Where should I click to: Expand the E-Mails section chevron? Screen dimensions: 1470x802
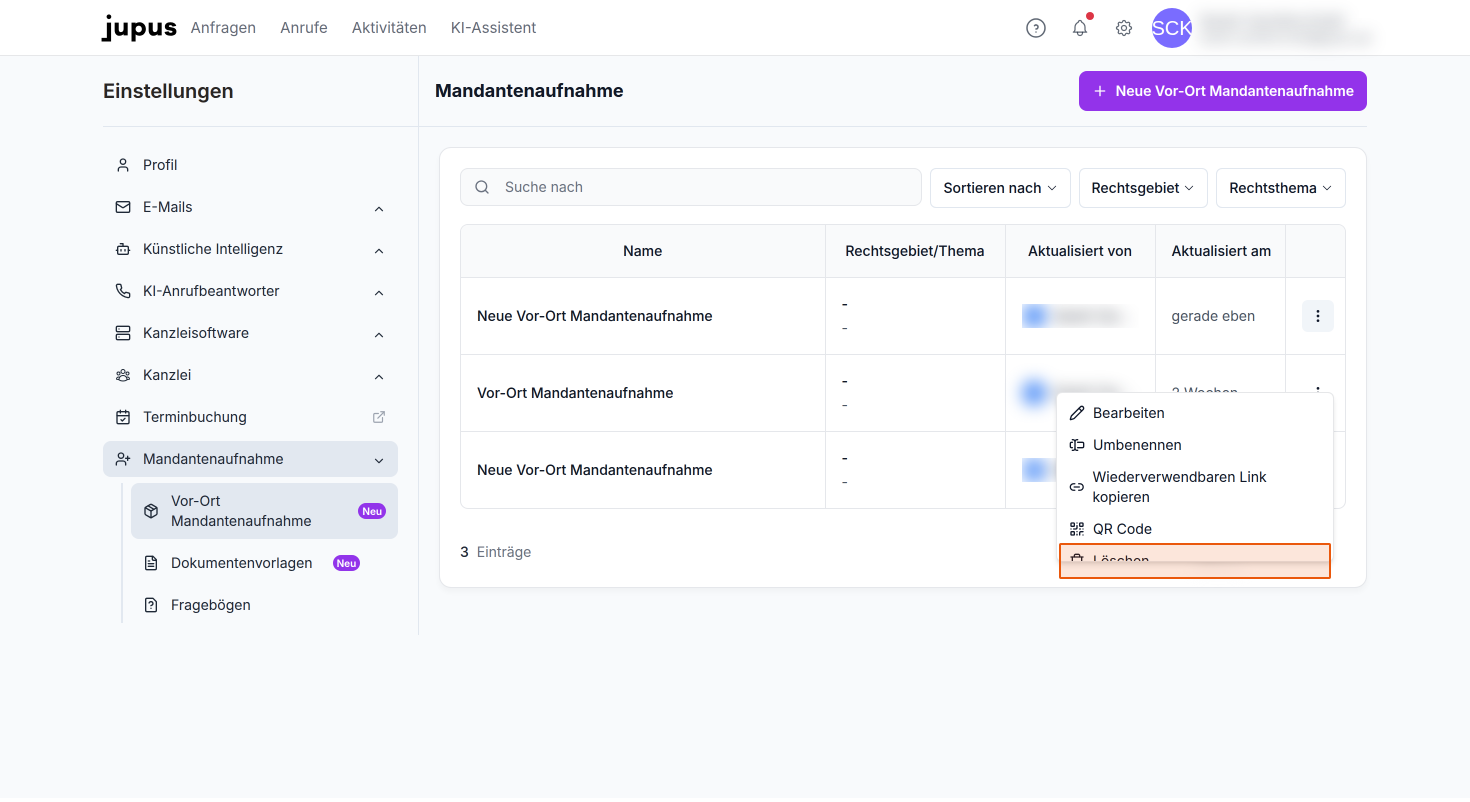(x=379, y=208)
